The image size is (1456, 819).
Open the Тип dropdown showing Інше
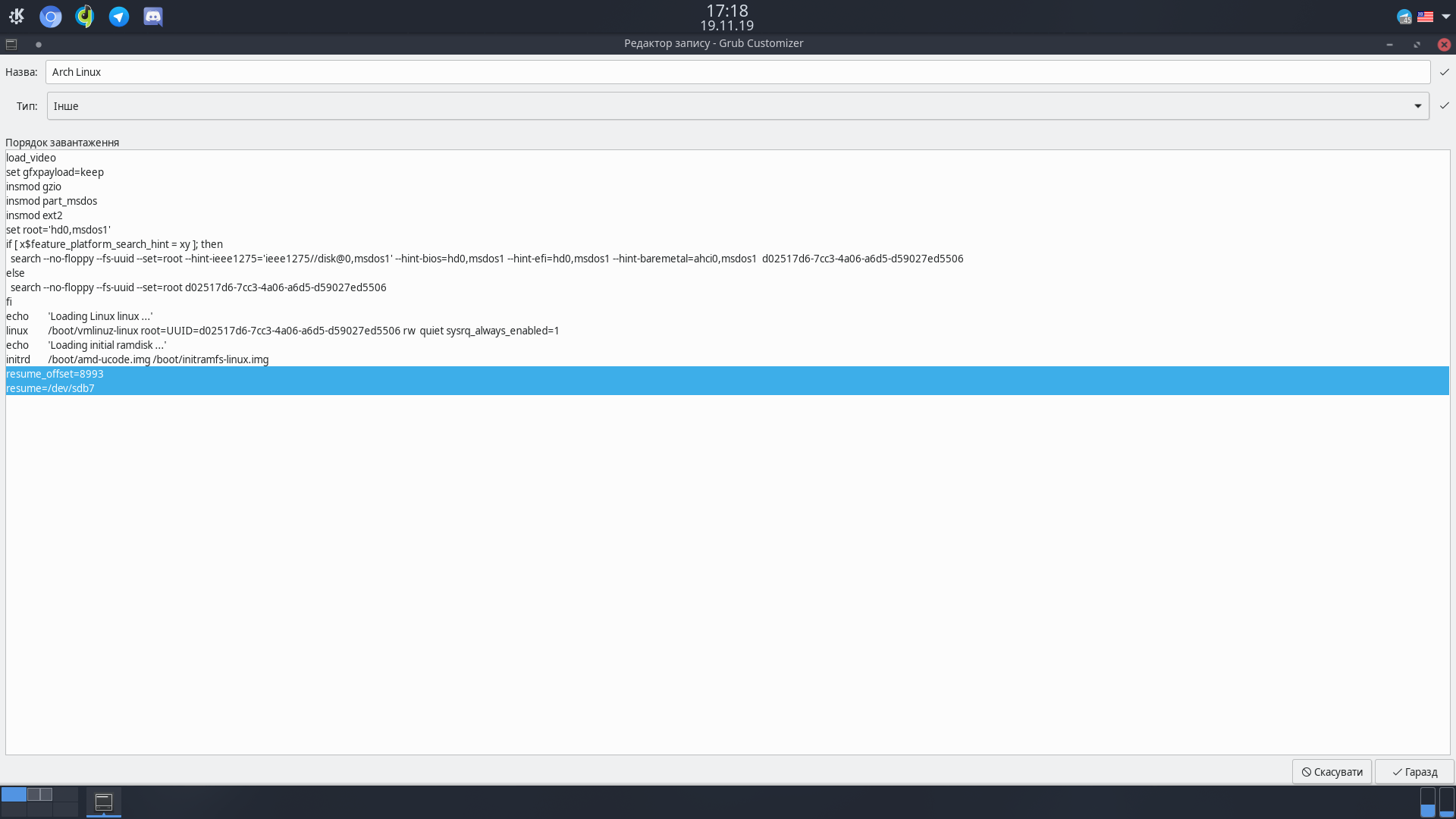coord(738,106)
